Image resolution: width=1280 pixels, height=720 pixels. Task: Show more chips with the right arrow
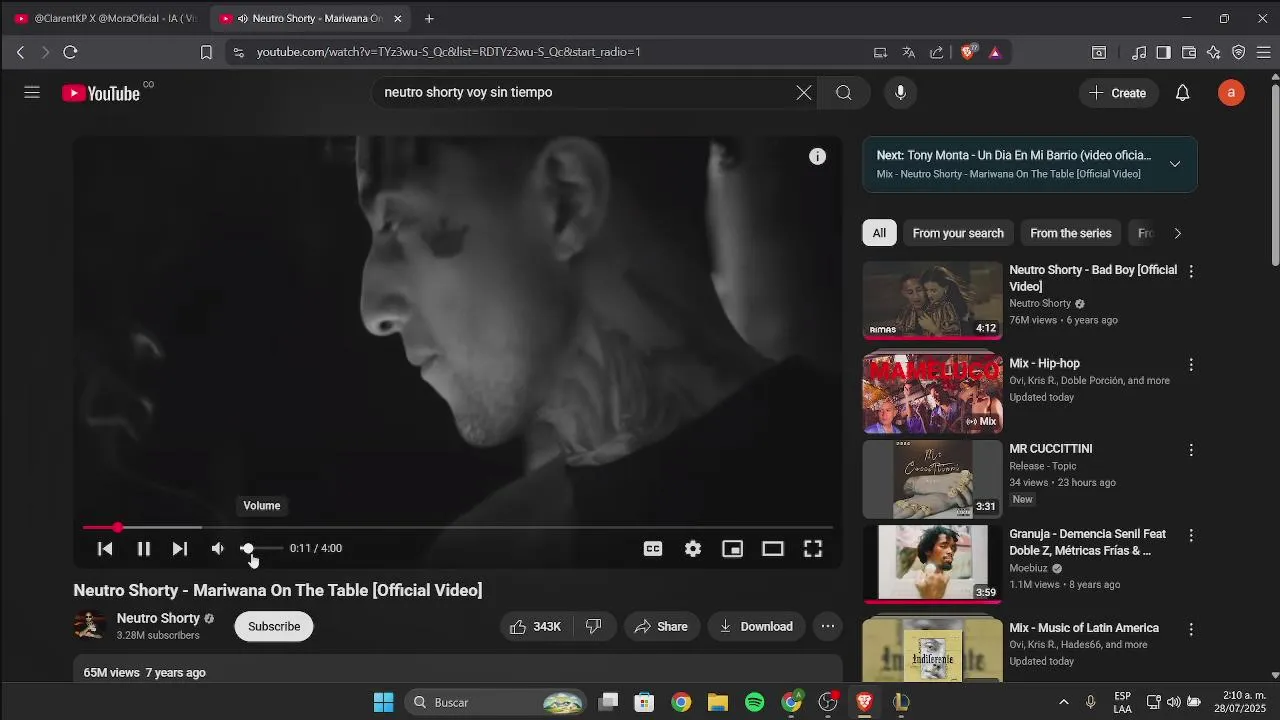coord(1177,233)
